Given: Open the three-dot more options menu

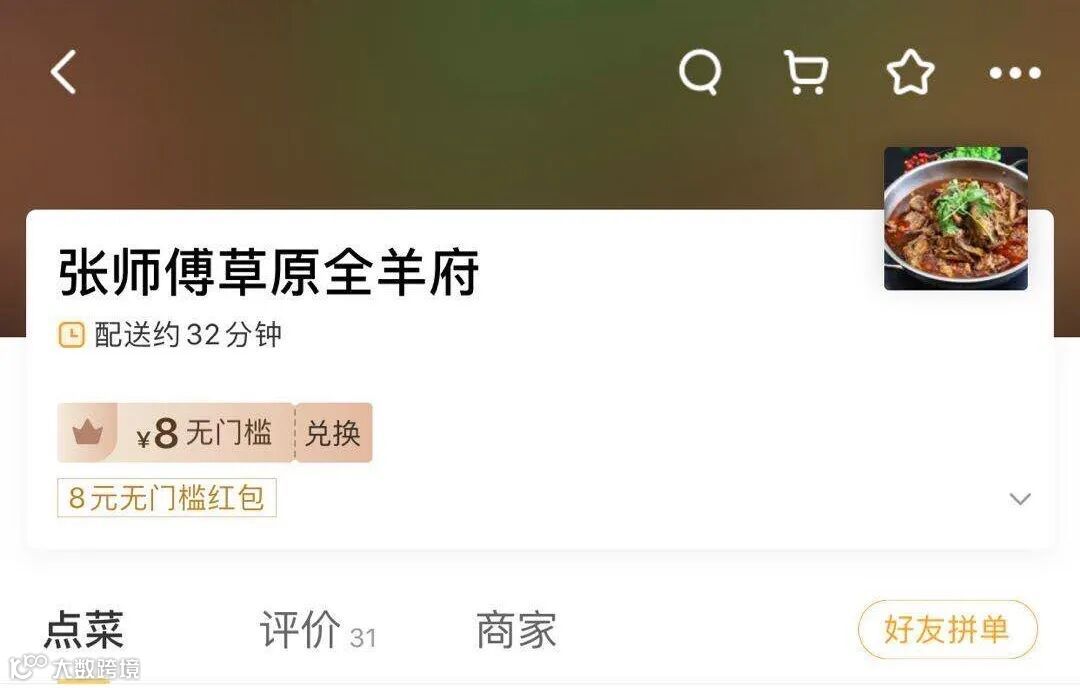Looking at the screenshot, I should (1015, 73).
